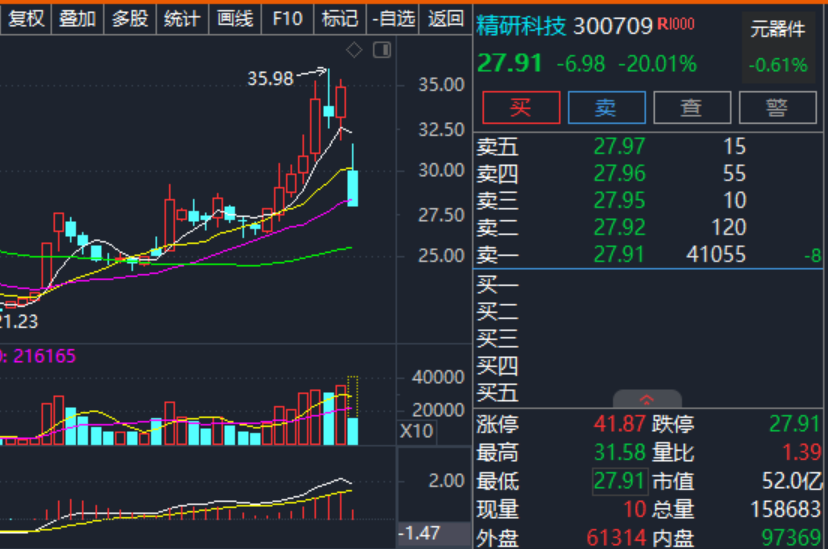Toggle the side panel icon above chart
Viewport: 828px width, 549px height.
coord(382,50)
